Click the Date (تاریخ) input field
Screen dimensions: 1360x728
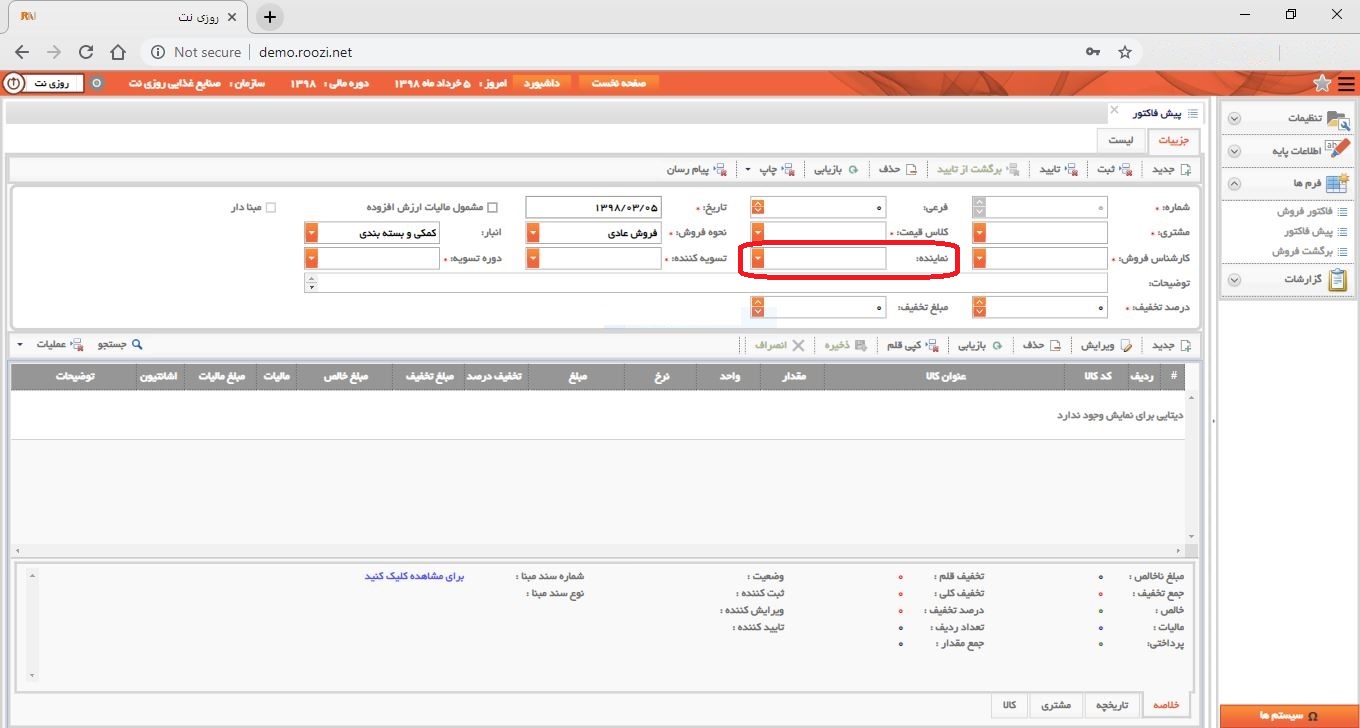tap(594, 207)
